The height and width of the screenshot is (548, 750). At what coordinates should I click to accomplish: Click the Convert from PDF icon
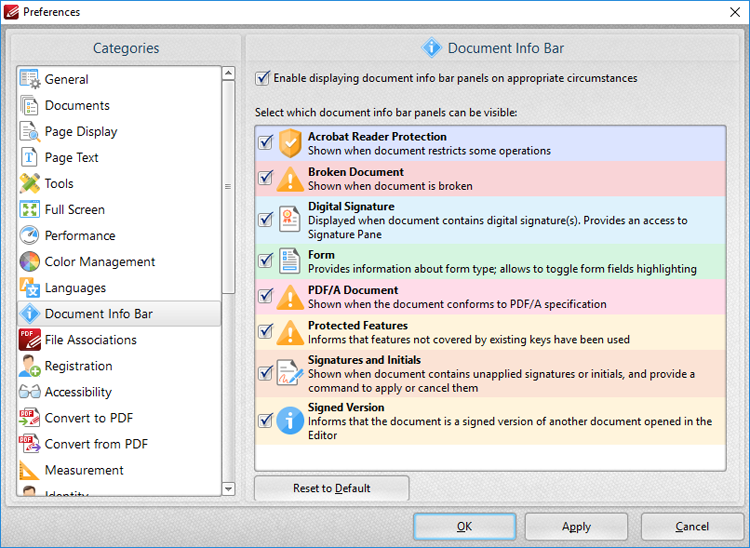point(30,444)
